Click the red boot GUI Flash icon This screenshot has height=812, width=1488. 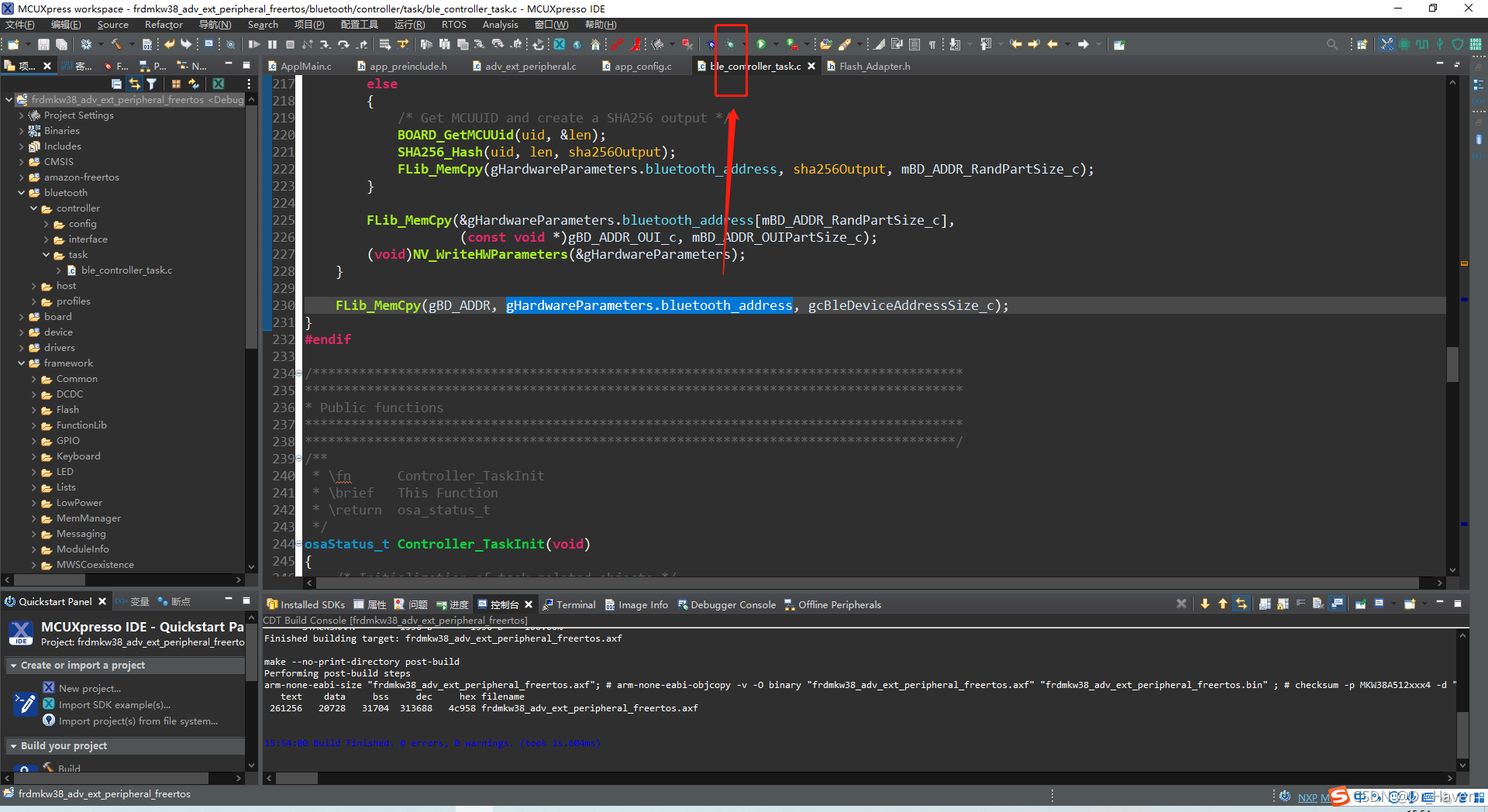tap(635, 44)
